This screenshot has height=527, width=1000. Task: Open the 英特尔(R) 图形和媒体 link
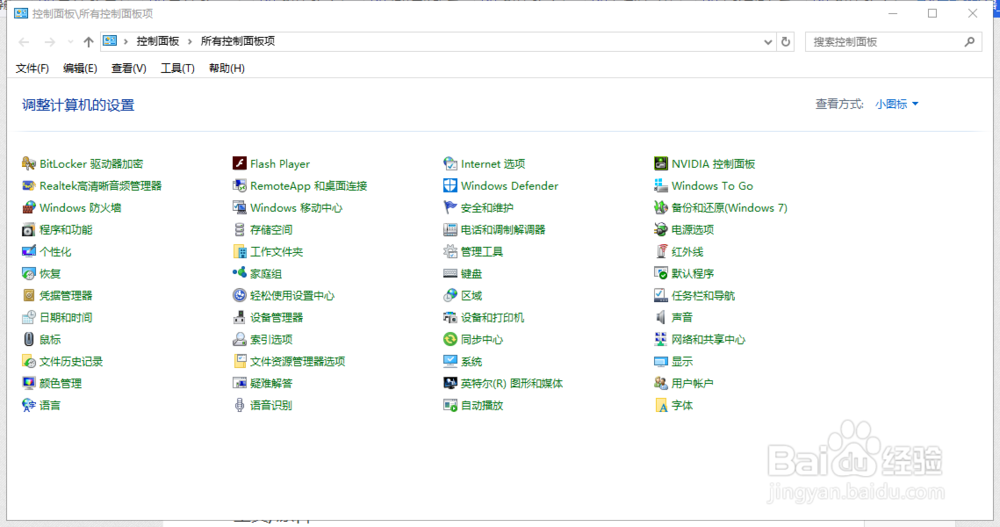[x=511, y=383]
